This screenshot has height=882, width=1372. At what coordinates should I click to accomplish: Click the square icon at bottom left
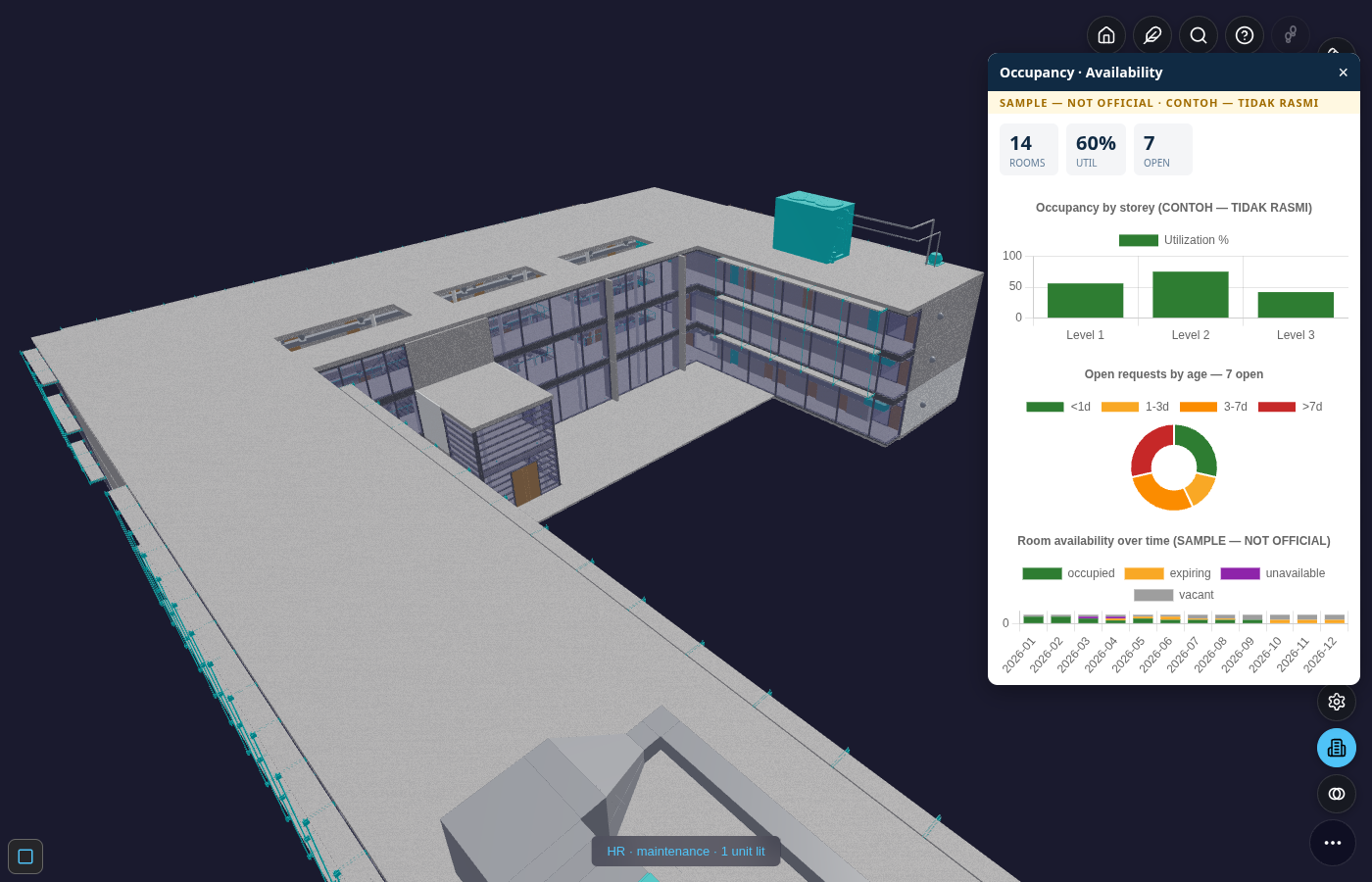[25, 857]
